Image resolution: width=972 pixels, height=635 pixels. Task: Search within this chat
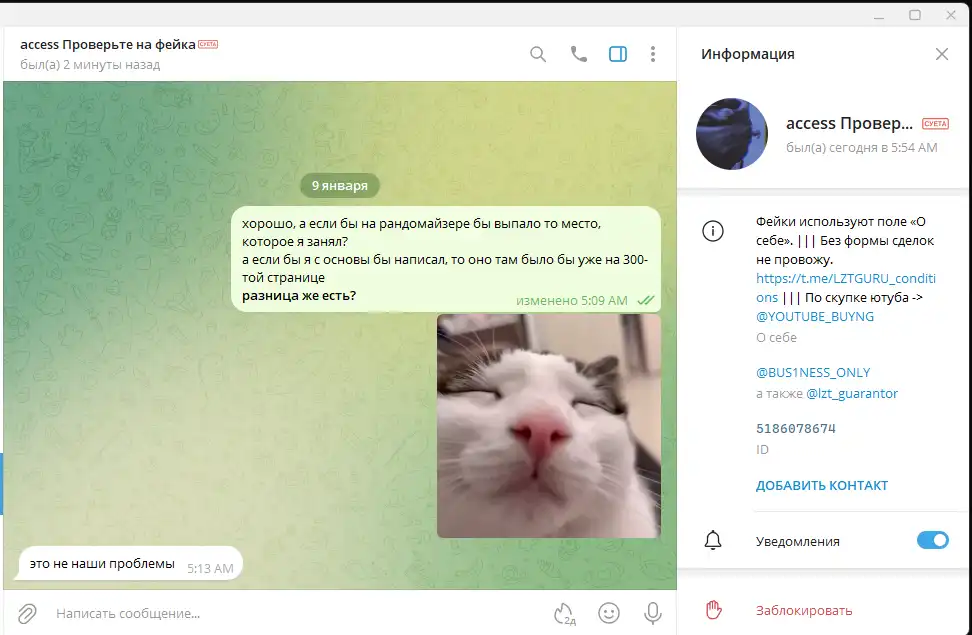(538, 54)
